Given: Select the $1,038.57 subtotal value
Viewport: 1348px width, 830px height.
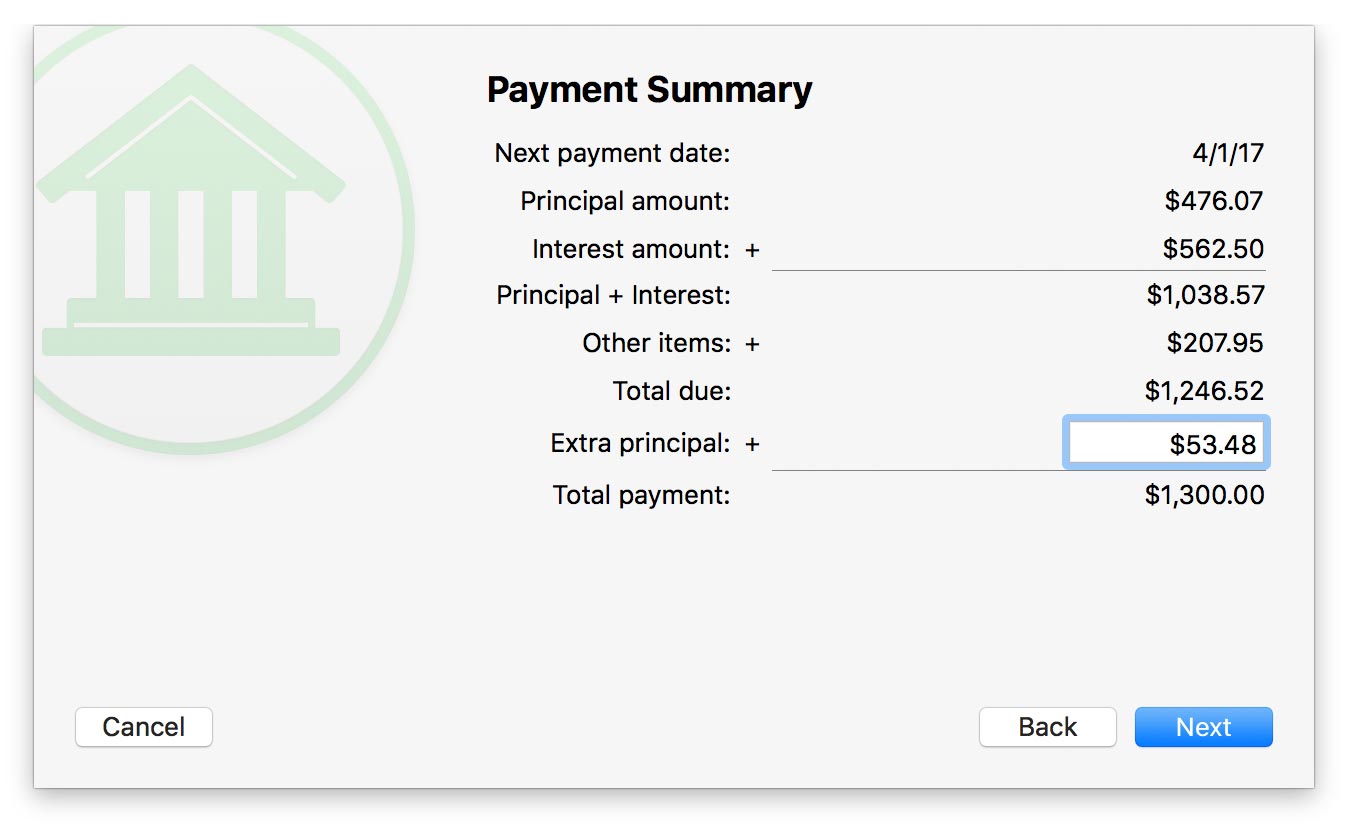Looking at the screenshot, I should point(1205,296).
